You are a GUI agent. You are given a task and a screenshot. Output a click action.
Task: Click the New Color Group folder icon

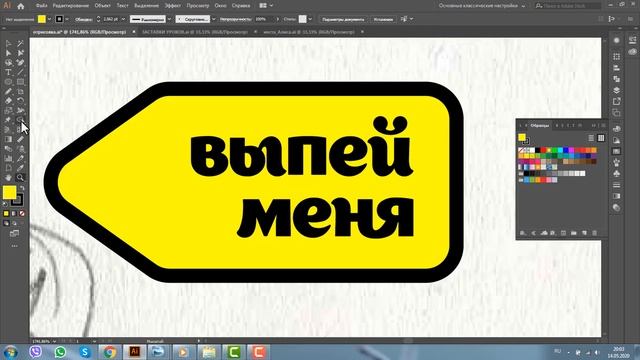(x=574, y=233)
